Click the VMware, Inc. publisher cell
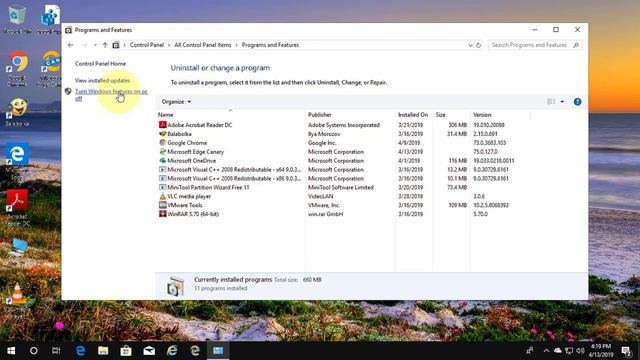 pyautogui.click(x=324, y=205)
